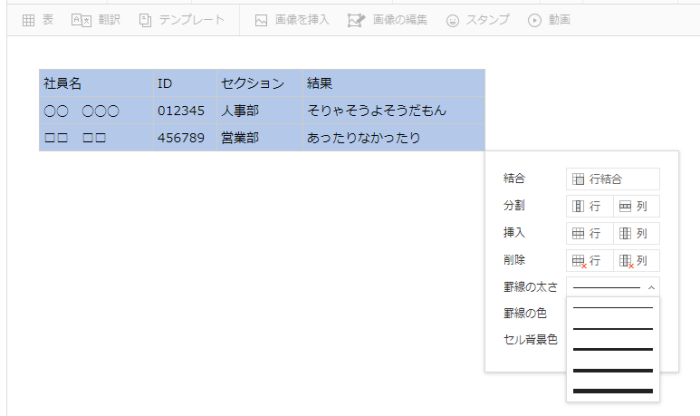Viewport: 700px width, 416px height.
Task: Click the cell containing 012345
Action: 185,110
